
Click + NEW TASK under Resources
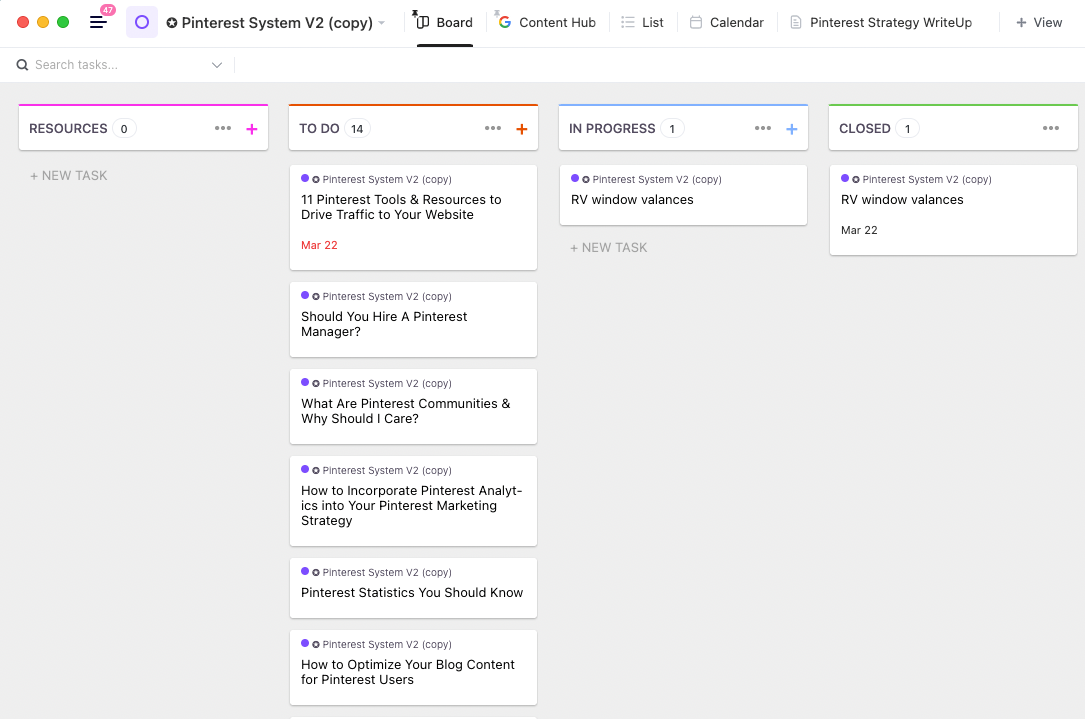pos(69,176)
